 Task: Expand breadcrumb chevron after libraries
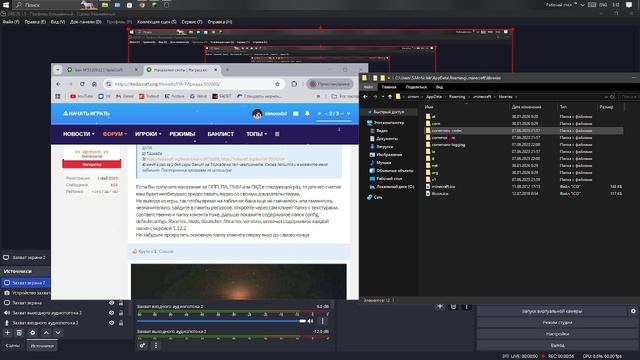click(x=516, y=97)
